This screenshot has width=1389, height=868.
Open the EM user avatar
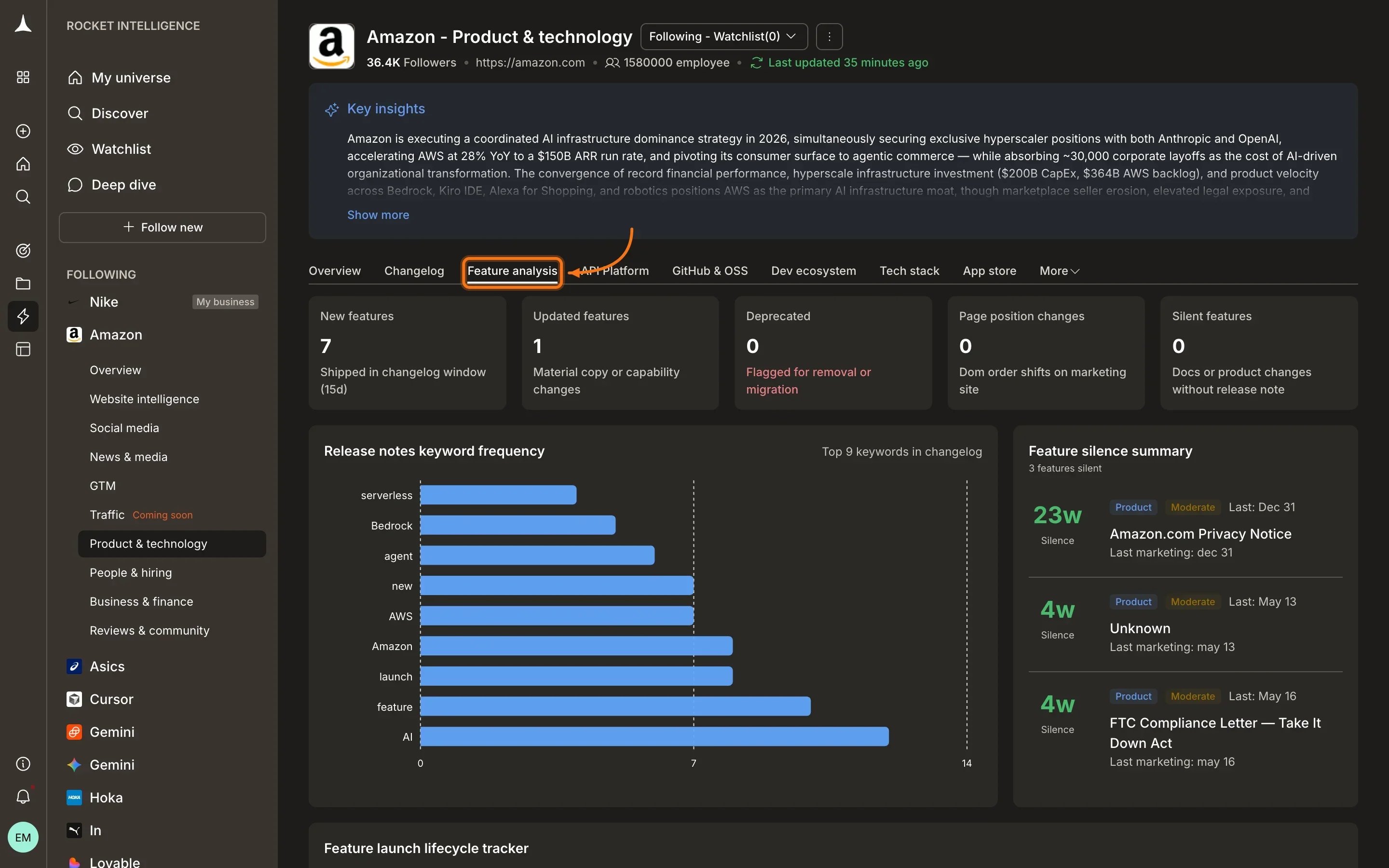tap(23, 837)
